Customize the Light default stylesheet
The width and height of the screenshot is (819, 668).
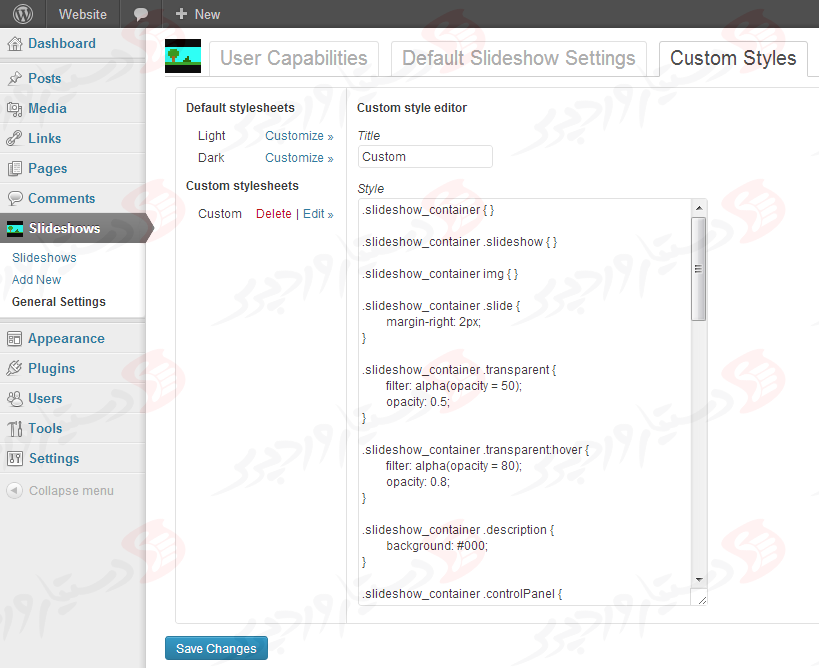[x=298, y=136]
